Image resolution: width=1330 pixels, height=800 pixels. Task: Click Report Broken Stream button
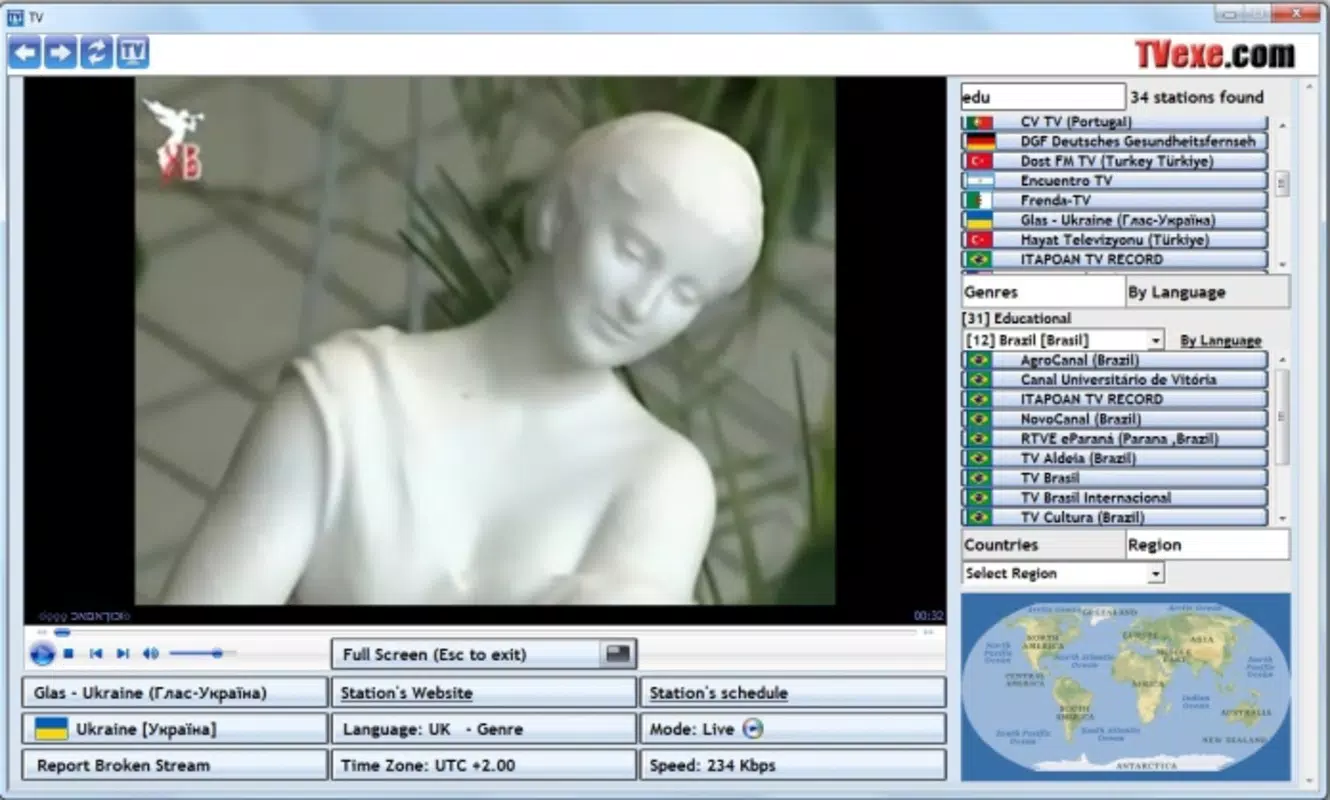(175, 765)
